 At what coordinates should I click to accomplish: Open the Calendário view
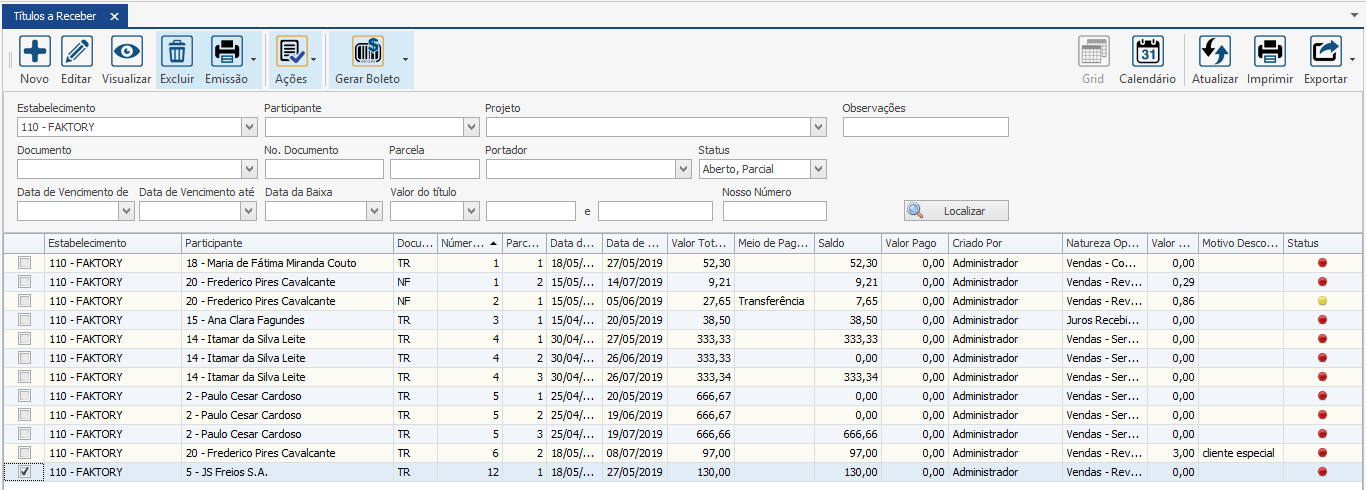1147,52
